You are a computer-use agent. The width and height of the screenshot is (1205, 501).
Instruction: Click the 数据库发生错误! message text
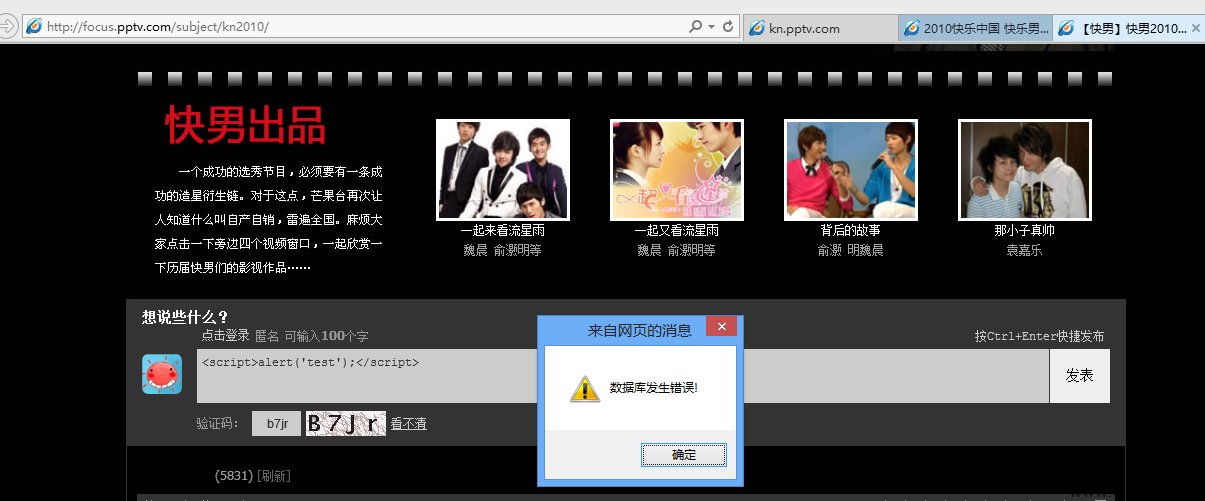(x=653, y=387)
